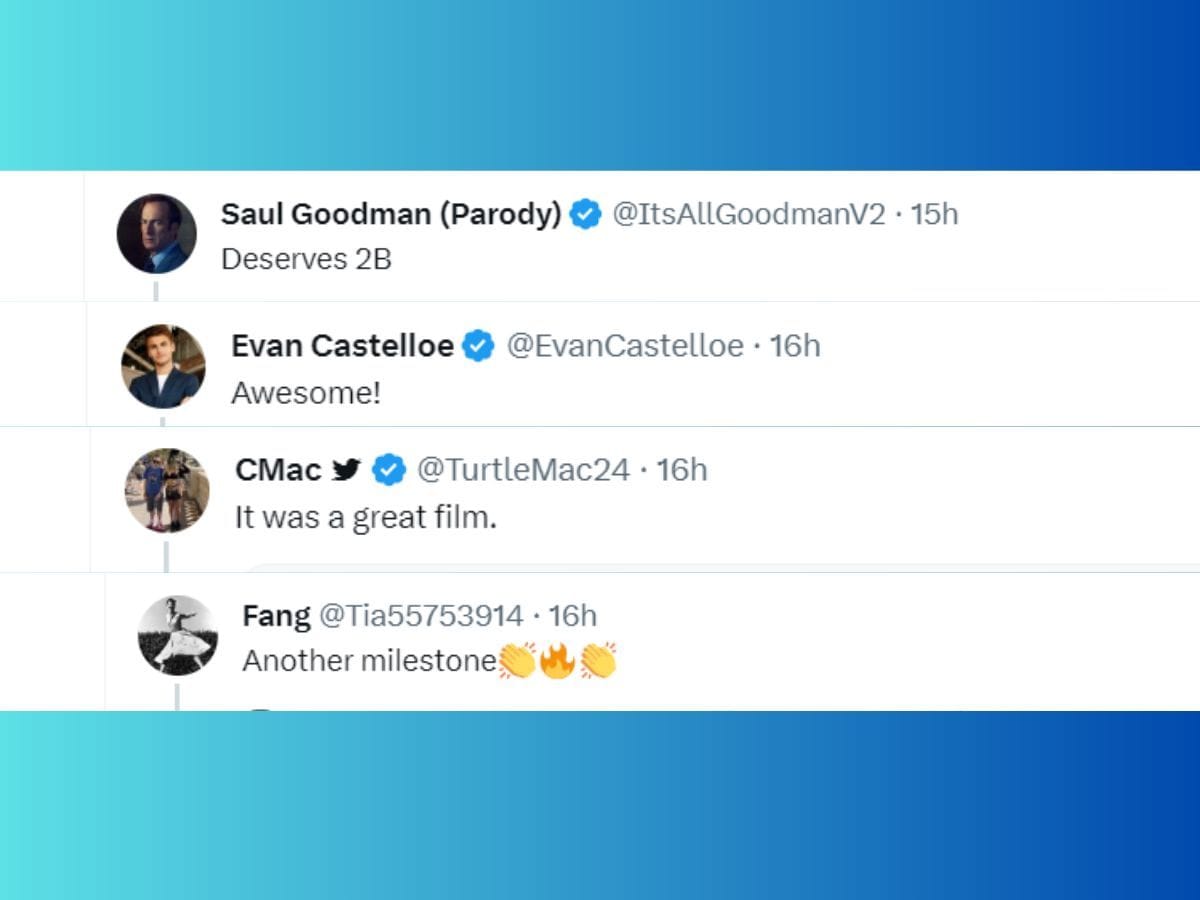Visit the @Tia55753914 handle
Screen dimensions: 1200x900
(x=420, y=615)
